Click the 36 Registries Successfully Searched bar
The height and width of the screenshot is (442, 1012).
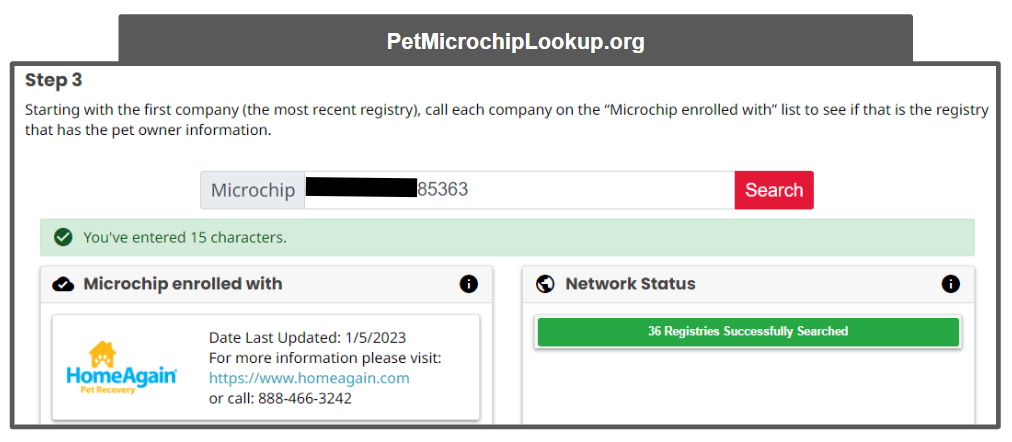[747, 331]
